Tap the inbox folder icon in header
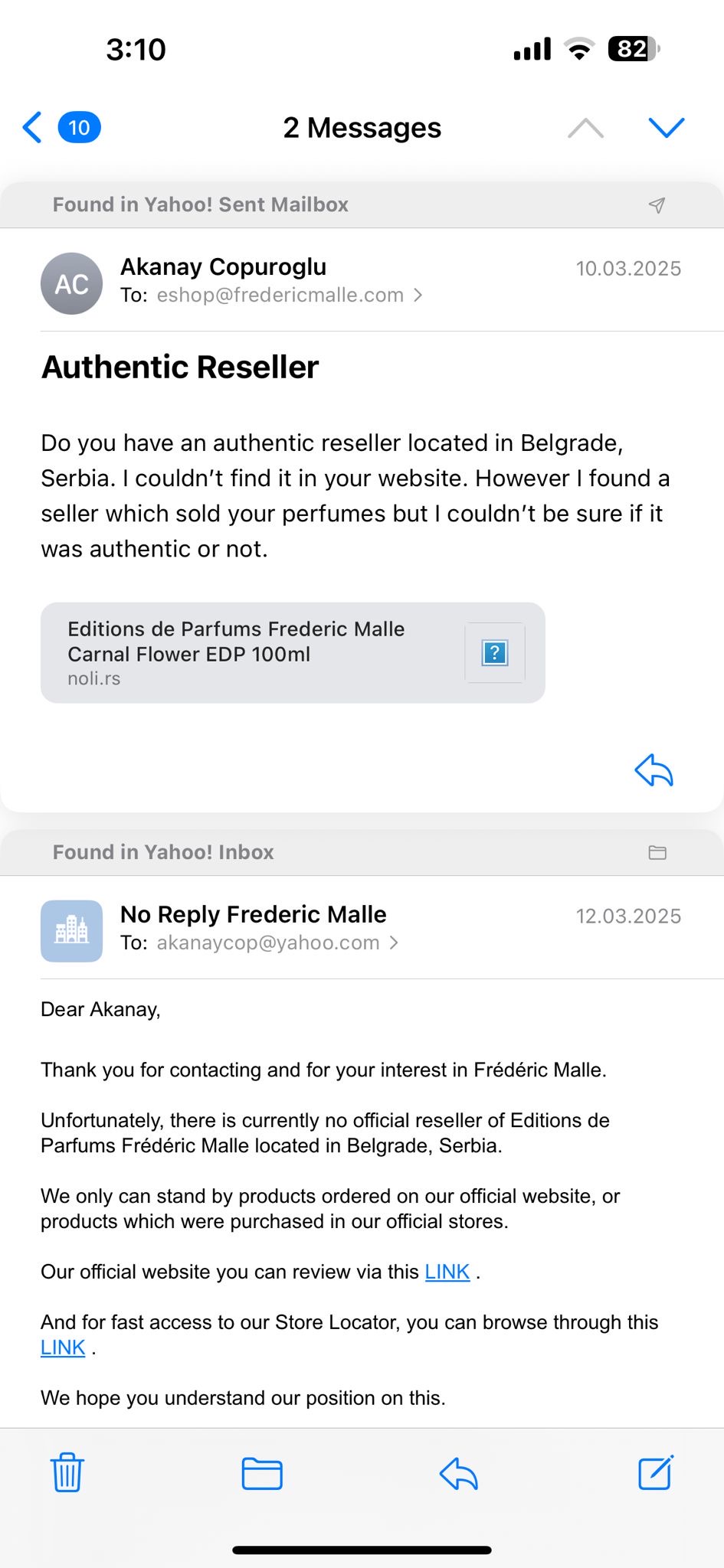The width and height of the screenshot is (724, 1568). click(657, 852)
